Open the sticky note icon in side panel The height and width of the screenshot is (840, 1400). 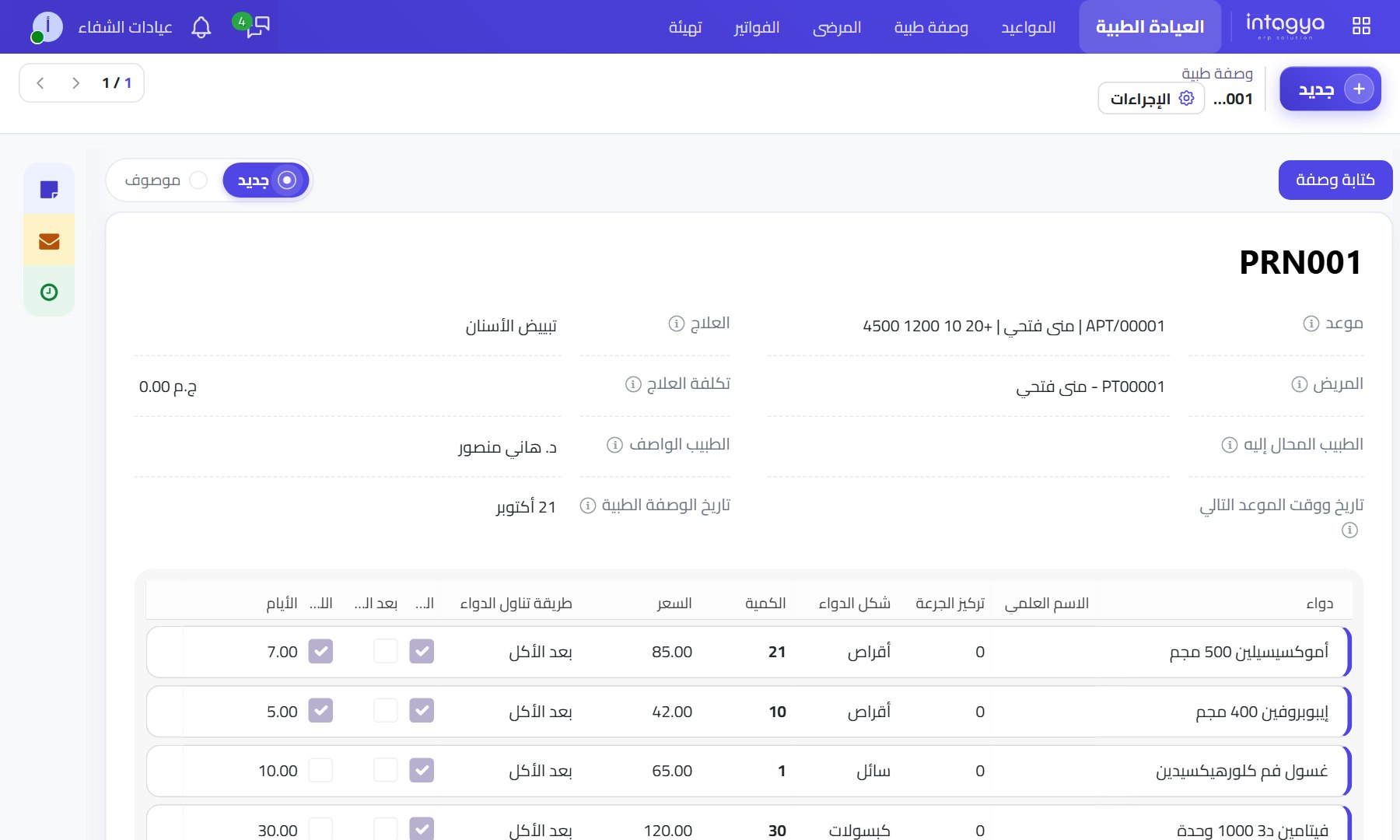tap(49, 189)
